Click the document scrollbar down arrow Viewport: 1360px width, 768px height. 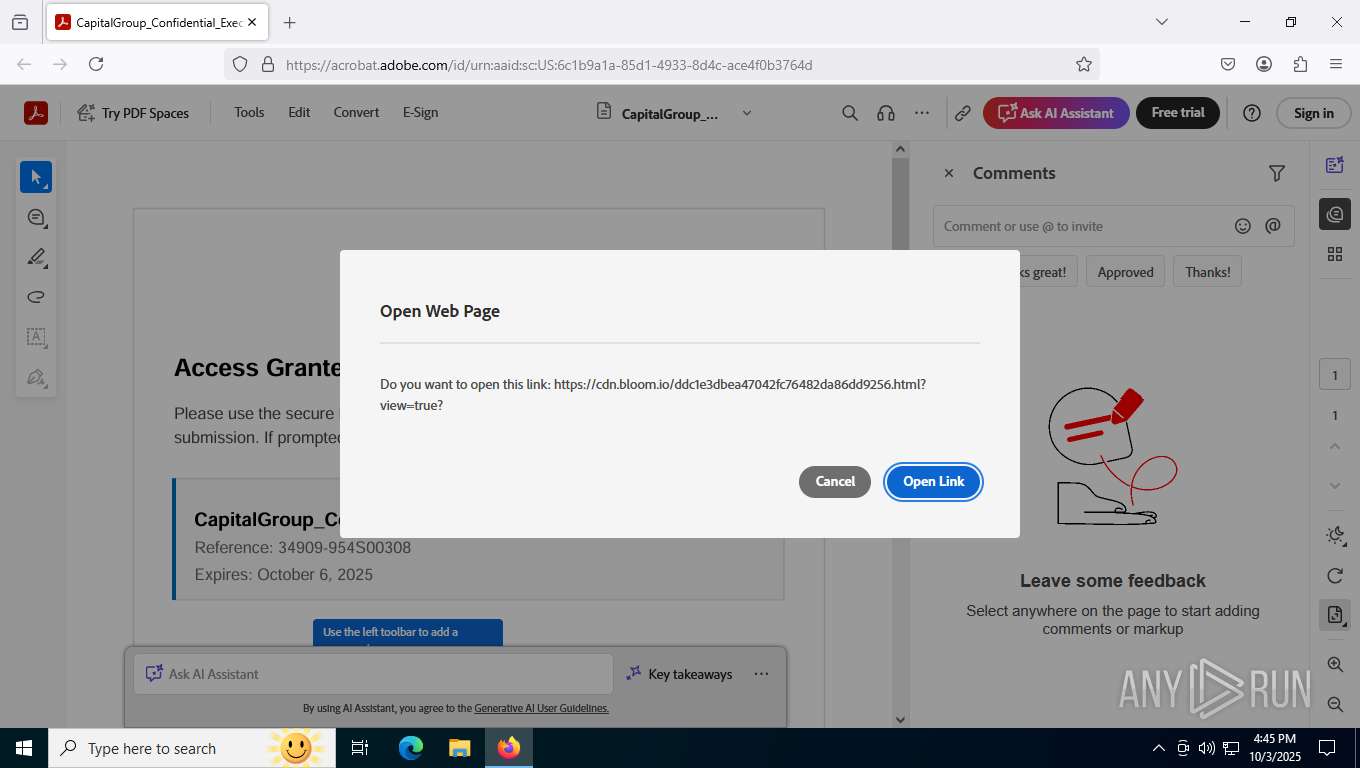[900, 719]
